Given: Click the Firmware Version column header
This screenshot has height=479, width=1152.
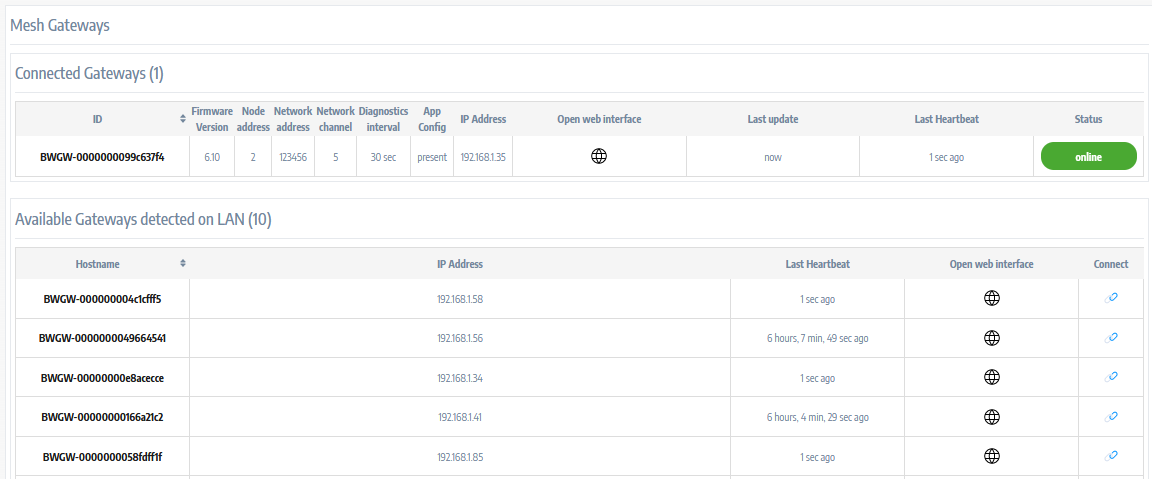Looking at the screenshot, I should pos(212,119).
